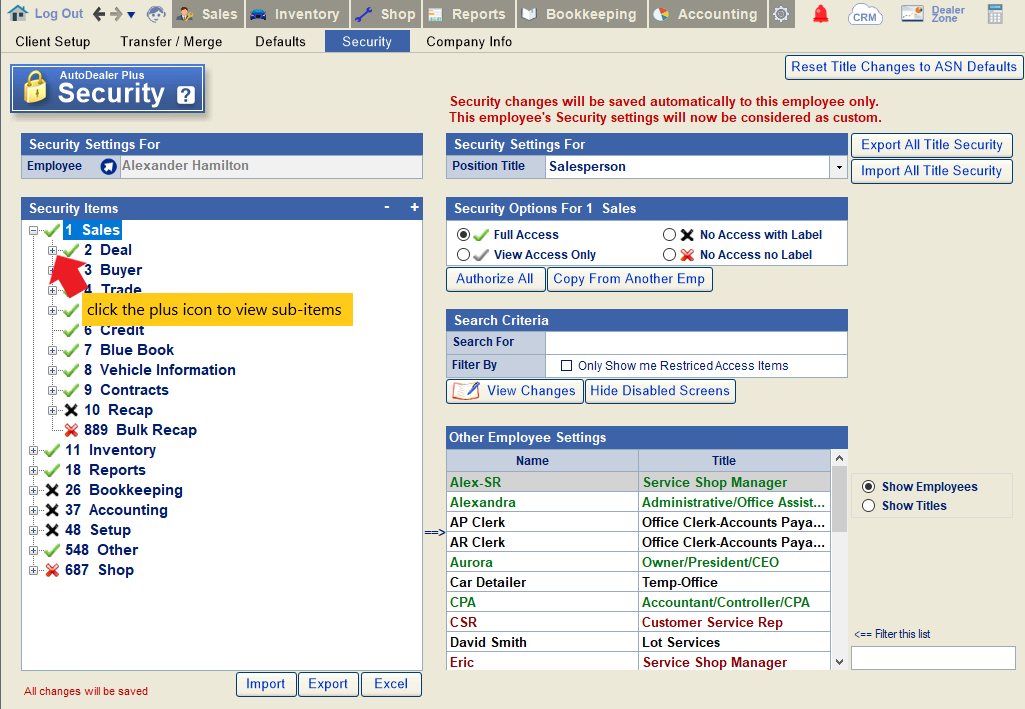Open the support agent headset icon
The height and width of the screenshot is (709, 1025).
pos(156,14)
